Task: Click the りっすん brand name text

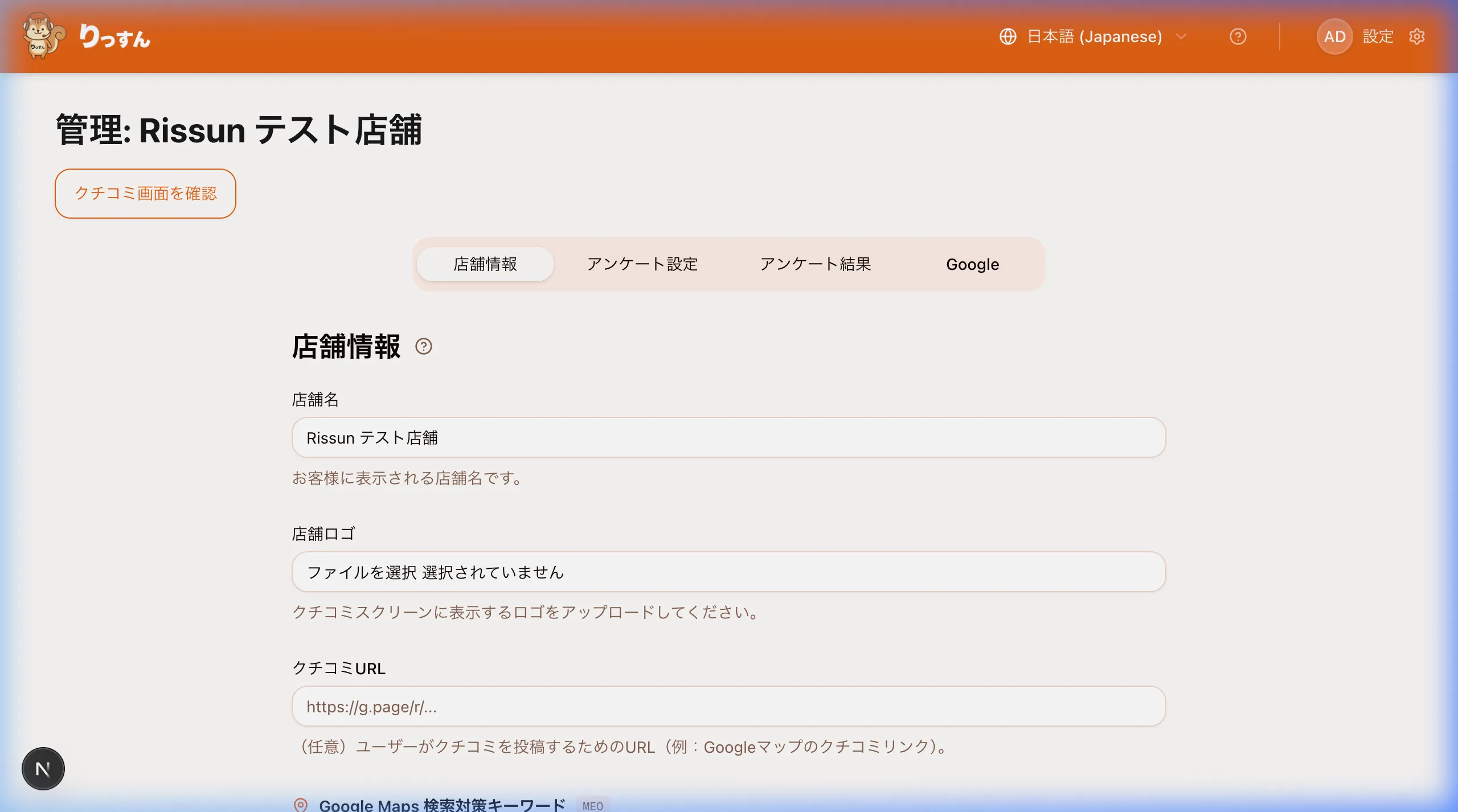Action: [114, 36]
